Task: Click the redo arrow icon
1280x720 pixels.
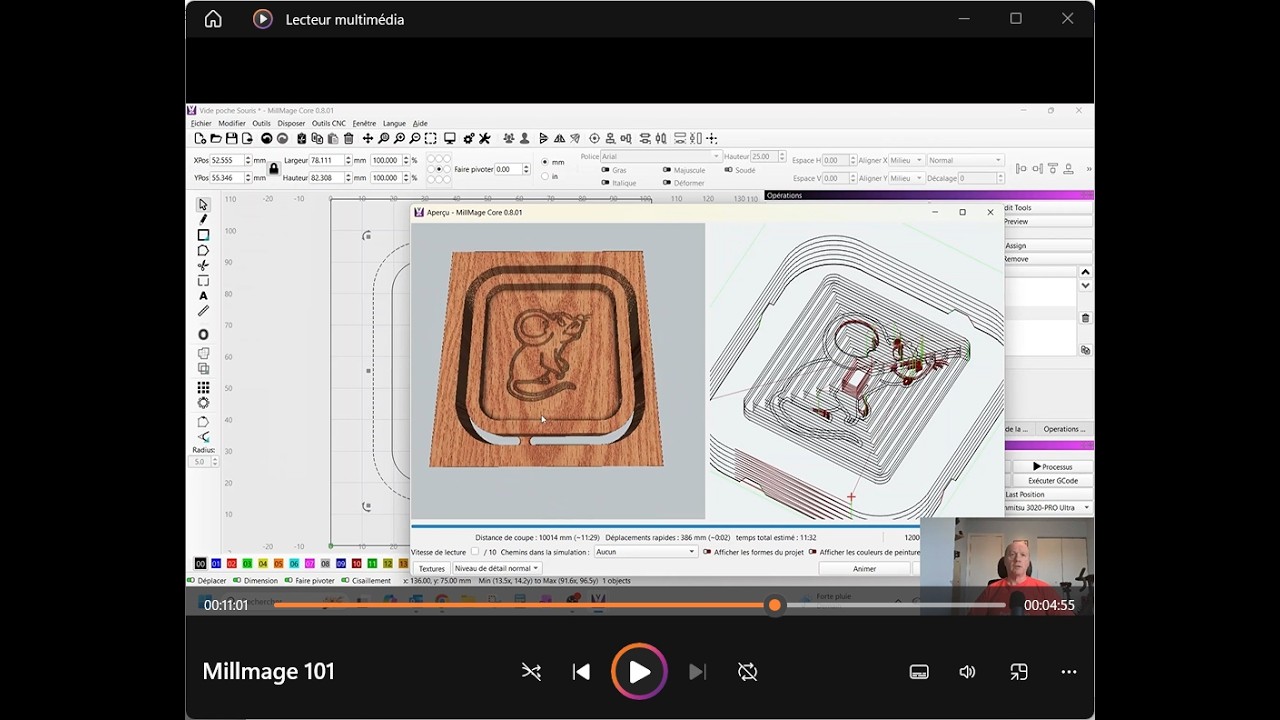Action: click(x=283, y=138)
